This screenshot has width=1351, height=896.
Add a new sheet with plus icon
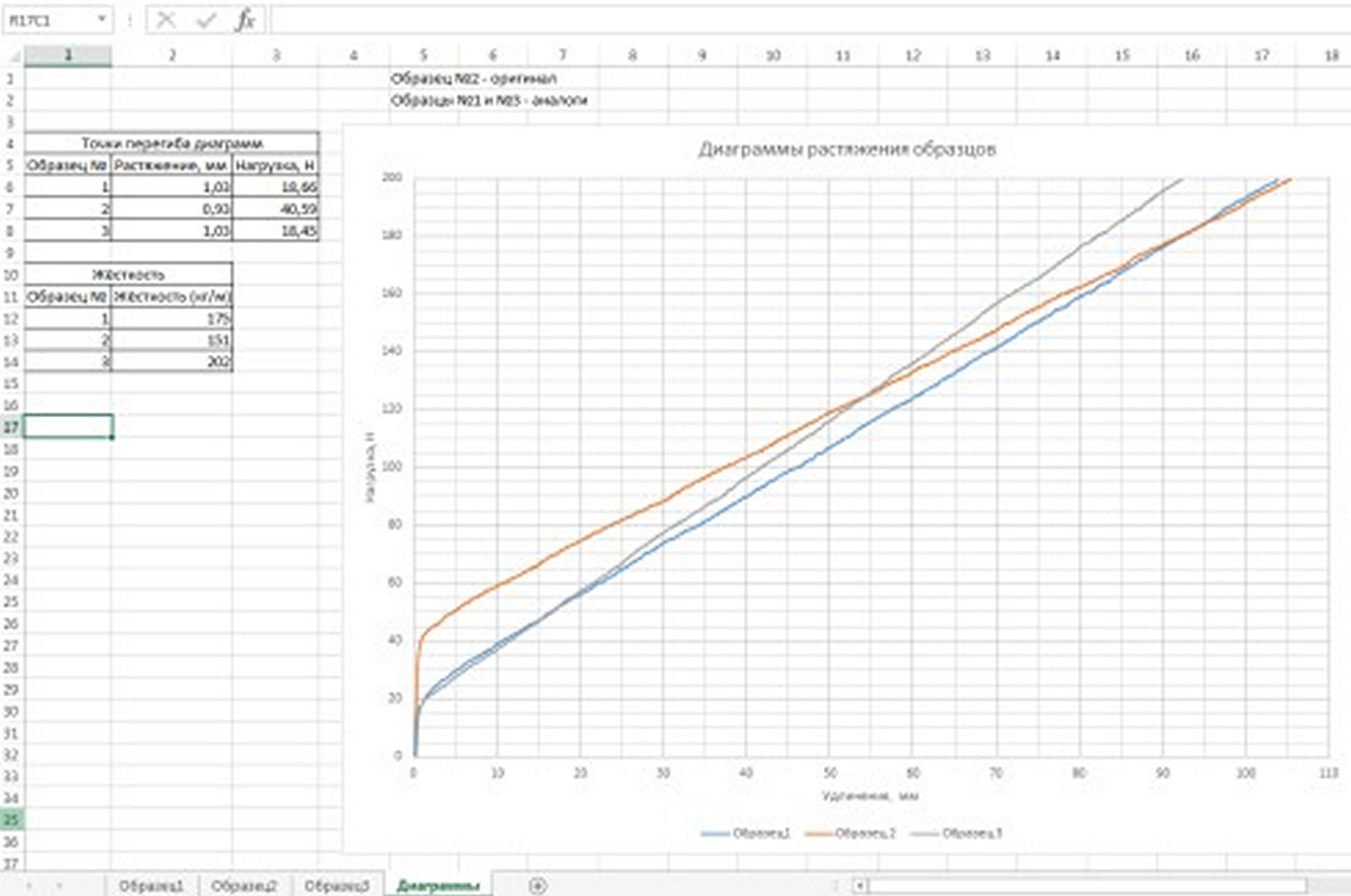pyautogui.click(x=537, y=886)
